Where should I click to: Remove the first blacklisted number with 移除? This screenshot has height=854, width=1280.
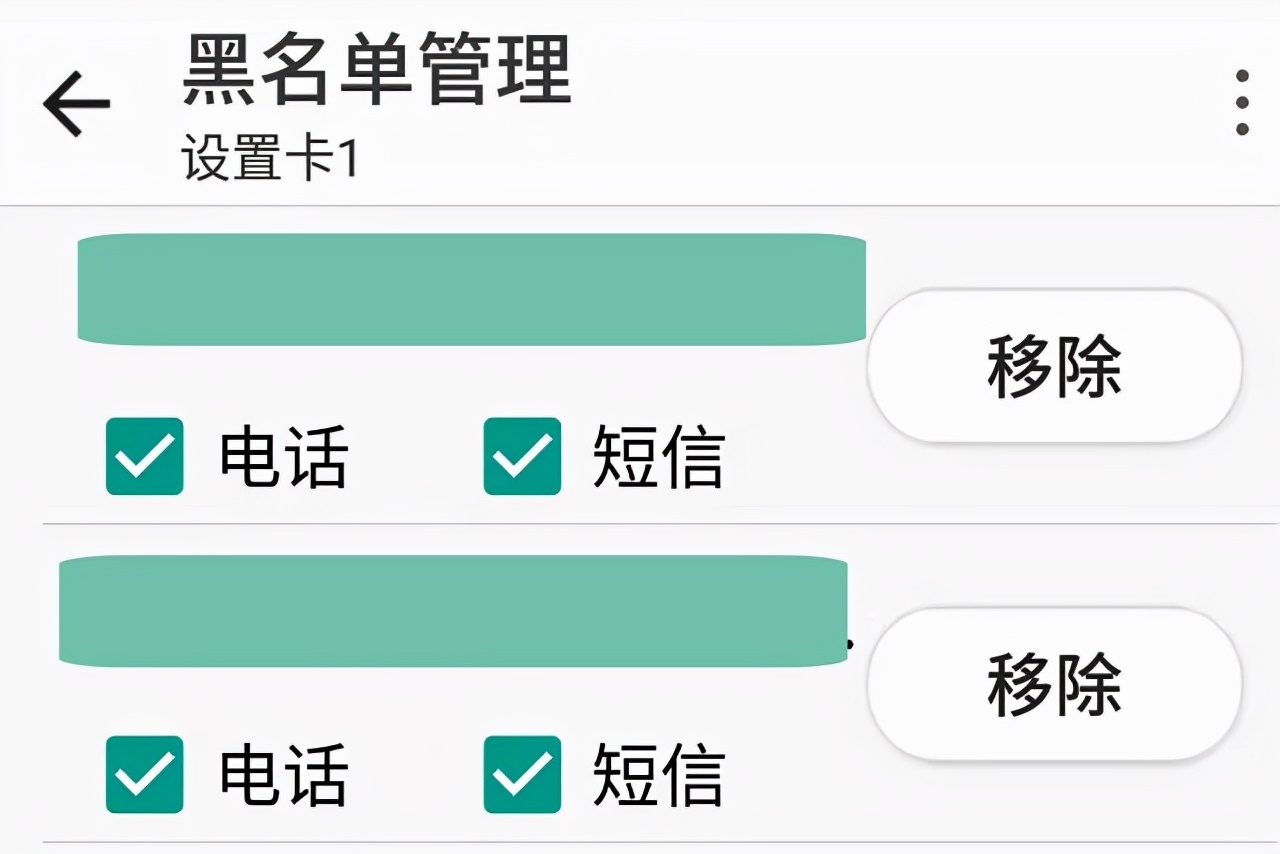pos(1054,366)
